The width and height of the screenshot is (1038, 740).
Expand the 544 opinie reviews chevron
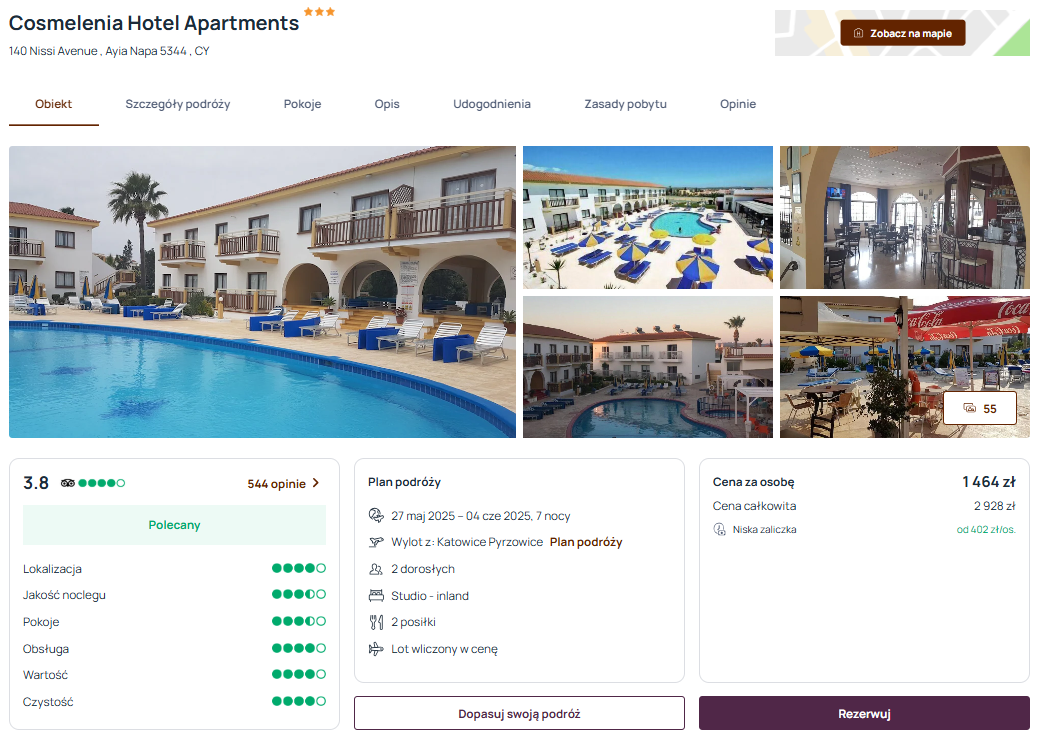pos(316,483)
